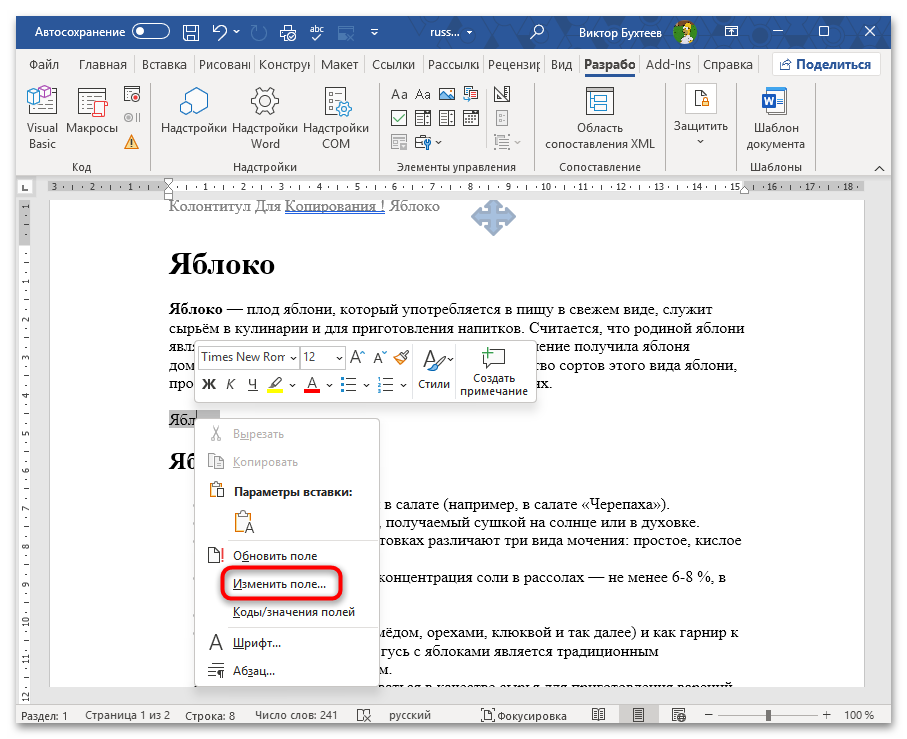Enable Design Mode in controls group

click(502, 94)
